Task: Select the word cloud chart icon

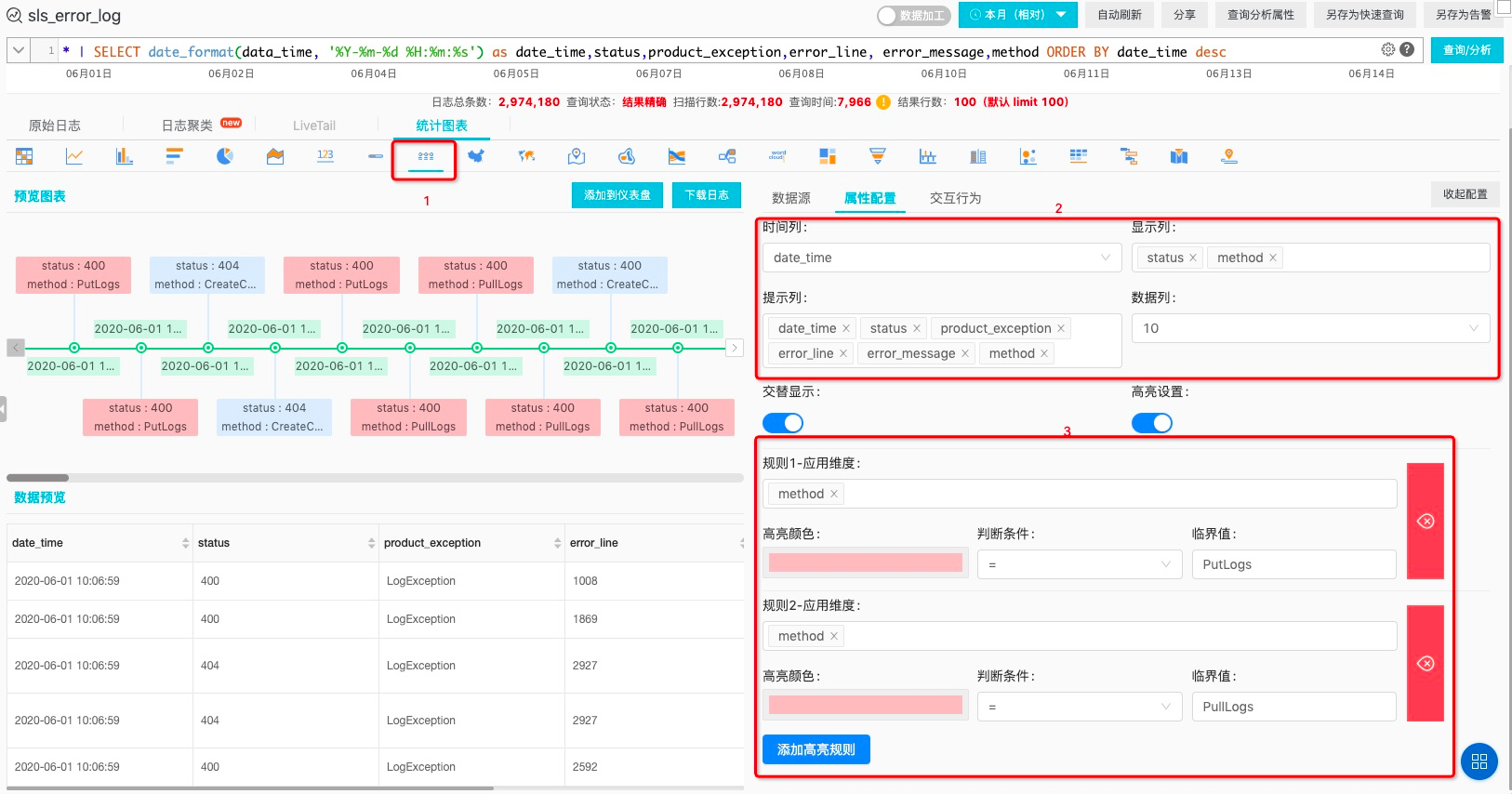Action: point(777,156)
